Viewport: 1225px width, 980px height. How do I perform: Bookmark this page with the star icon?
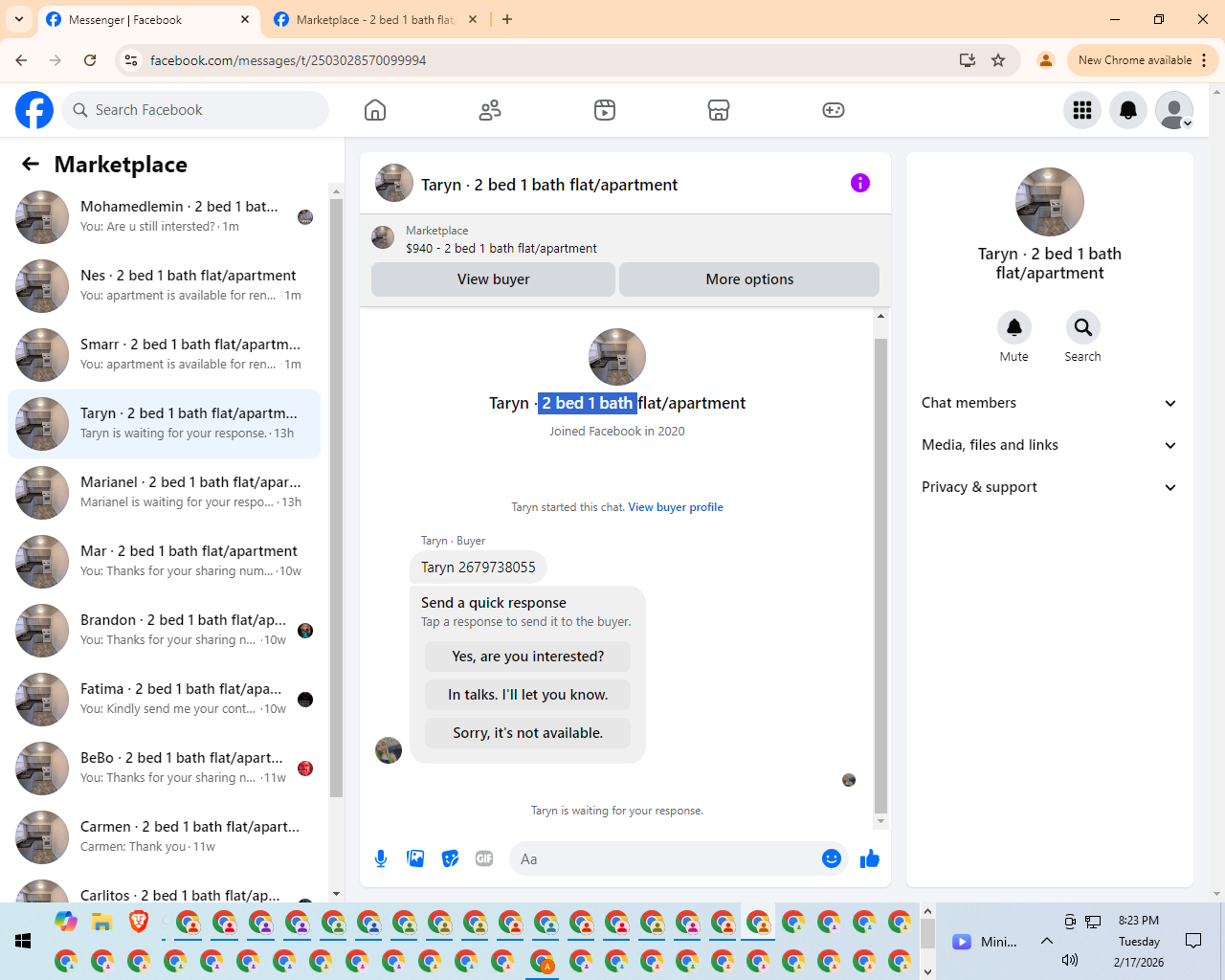998,60
